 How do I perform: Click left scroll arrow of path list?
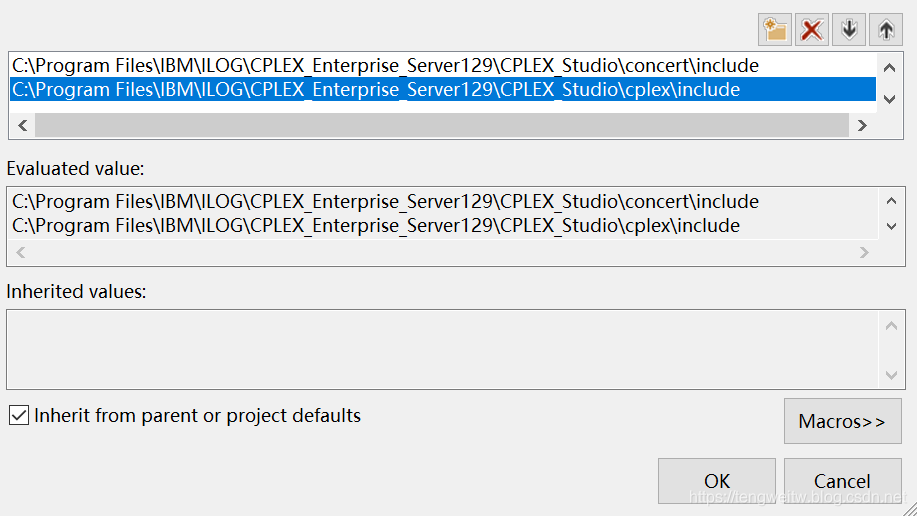pos(21,125)
